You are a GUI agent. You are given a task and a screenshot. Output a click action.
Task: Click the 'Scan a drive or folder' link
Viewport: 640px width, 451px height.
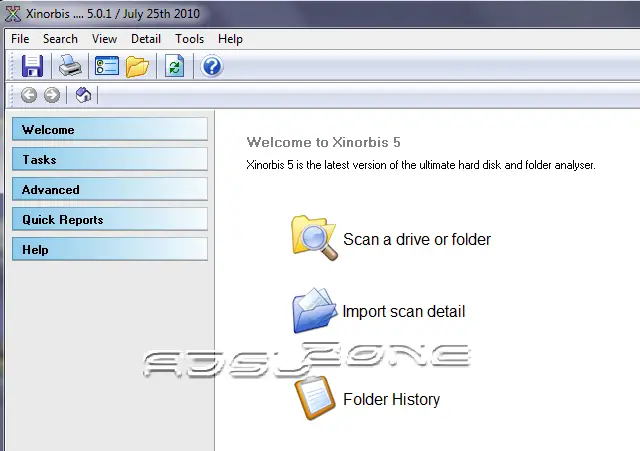point(417,239)
